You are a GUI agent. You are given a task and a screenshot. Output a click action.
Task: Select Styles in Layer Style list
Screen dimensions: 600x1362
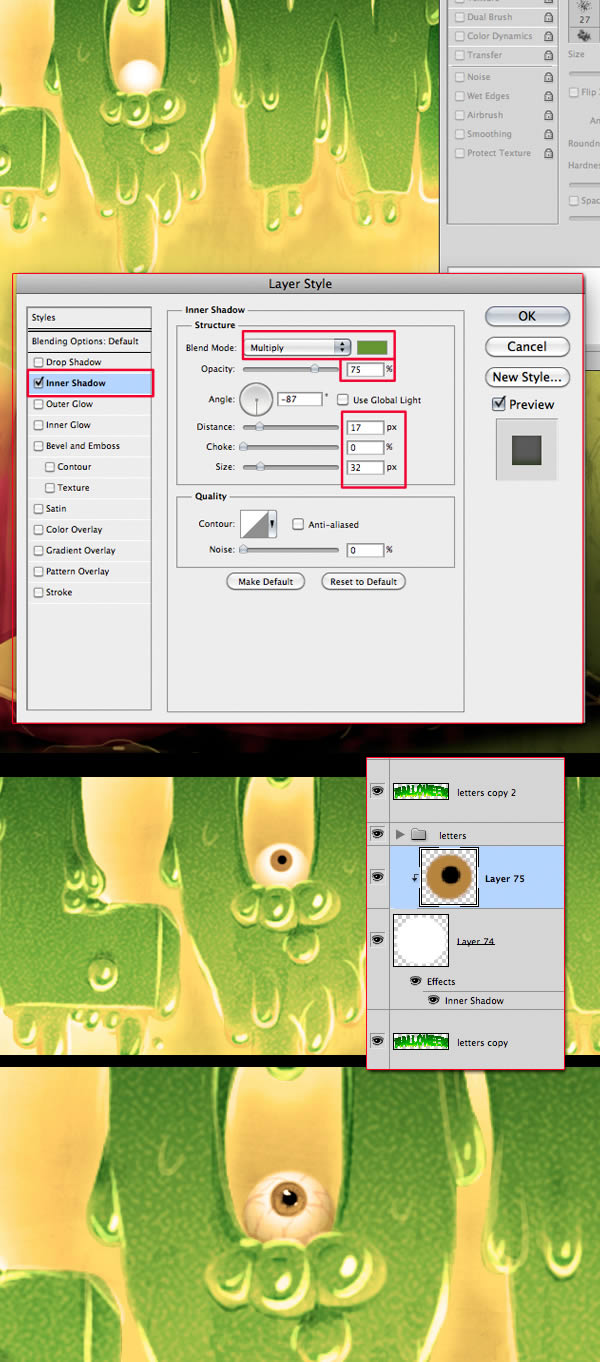tap(90, 318)
